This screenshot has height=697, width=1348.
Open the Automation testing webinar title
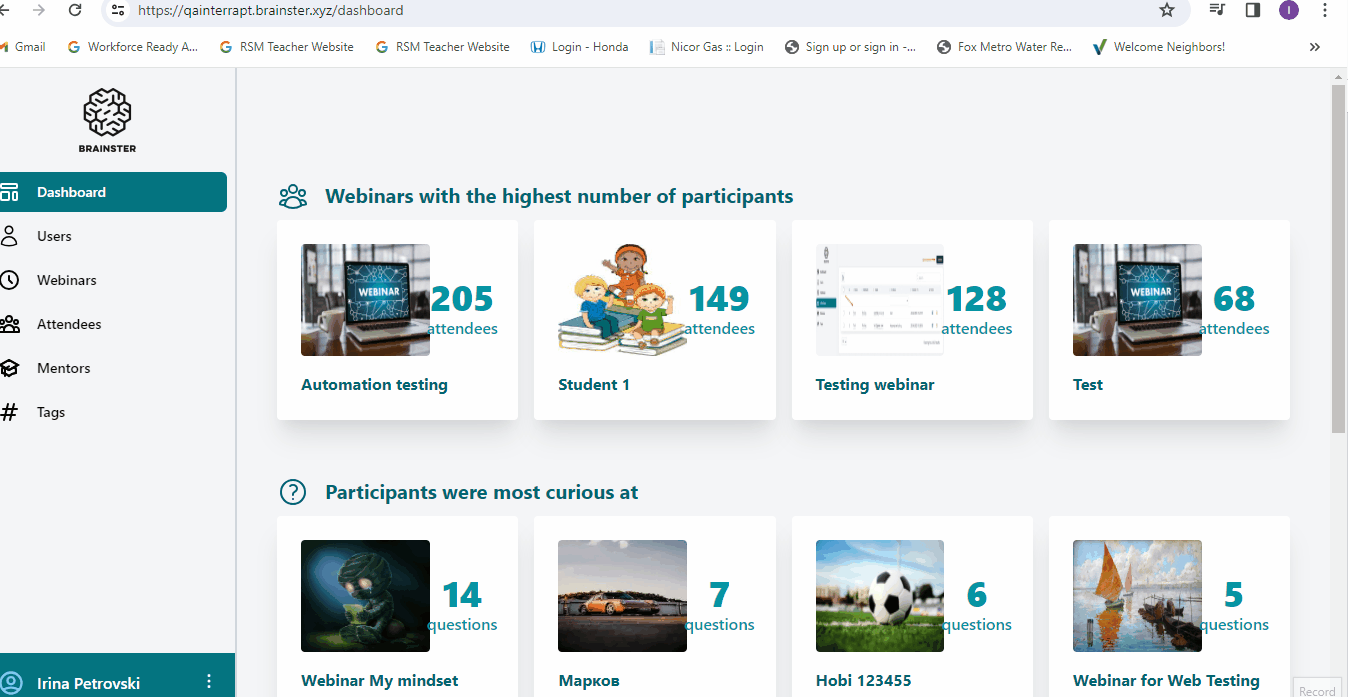click(374, 385)
